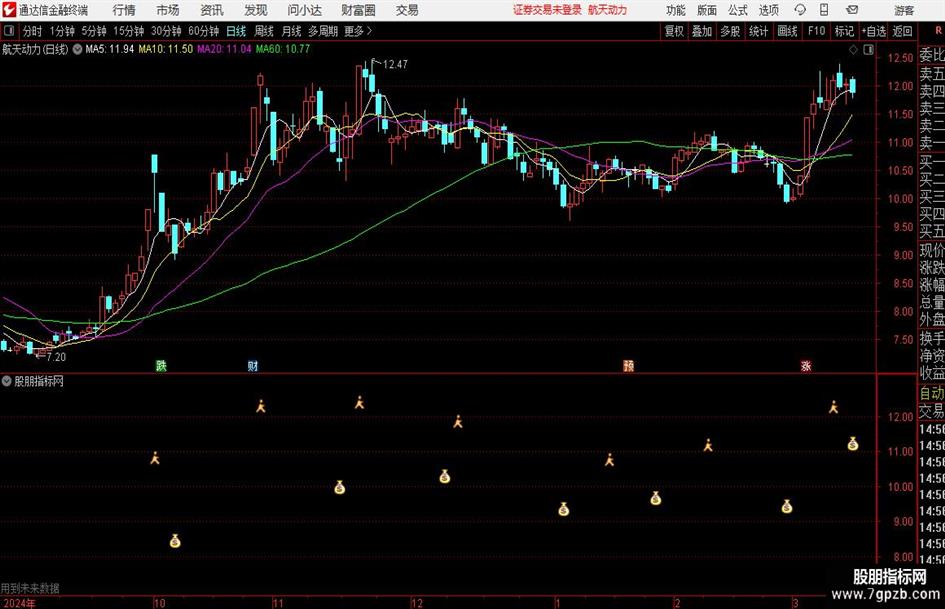Click the MA60: 10.77 indicator label
Screen dimensions: 945x609
click(283, 49)
